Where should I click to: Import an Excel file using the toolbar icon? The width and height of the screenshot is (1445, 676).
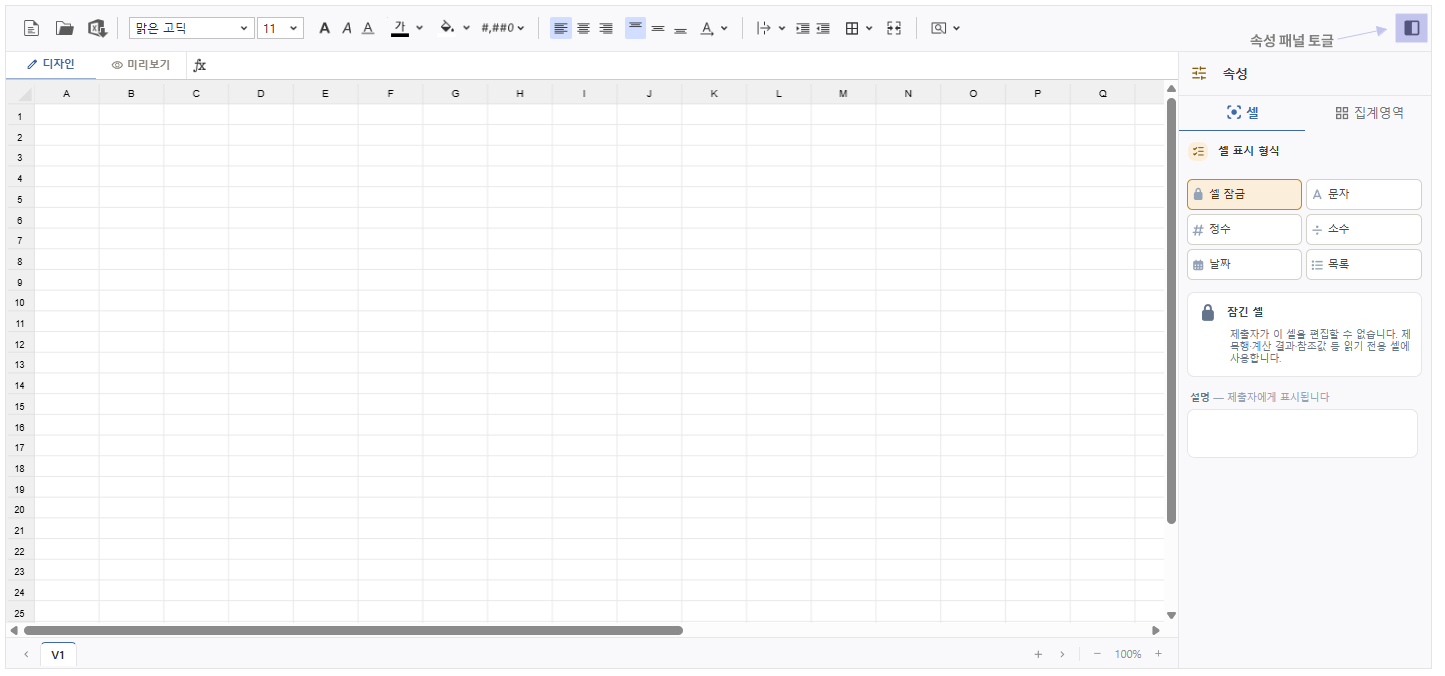[97, 28]
